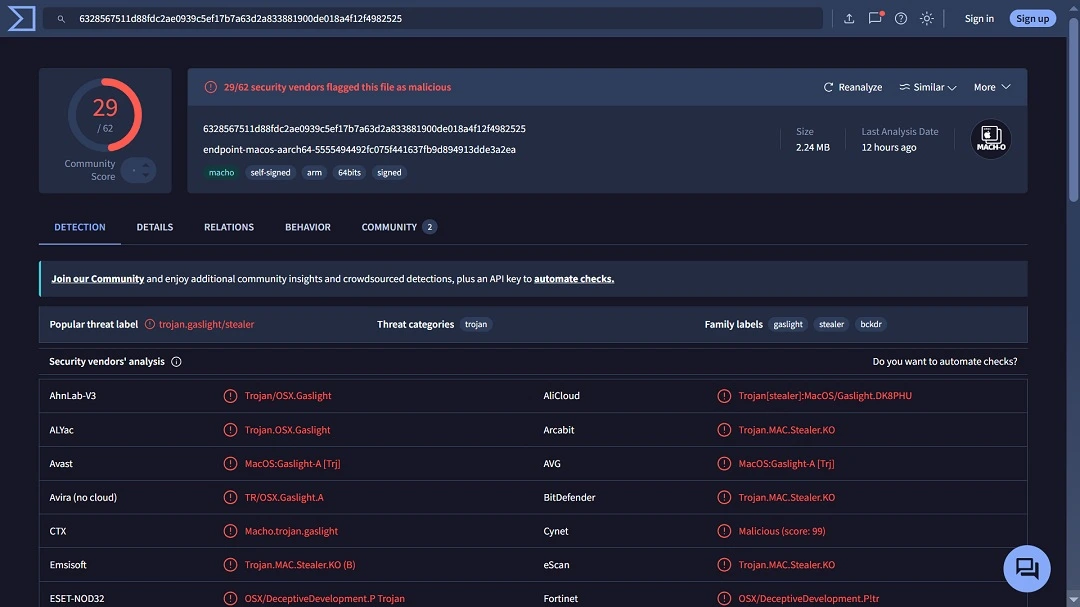This screenshot has height=607, width=1080.
Task: Switch to the DETAILS tab
Action: point(155,227)
